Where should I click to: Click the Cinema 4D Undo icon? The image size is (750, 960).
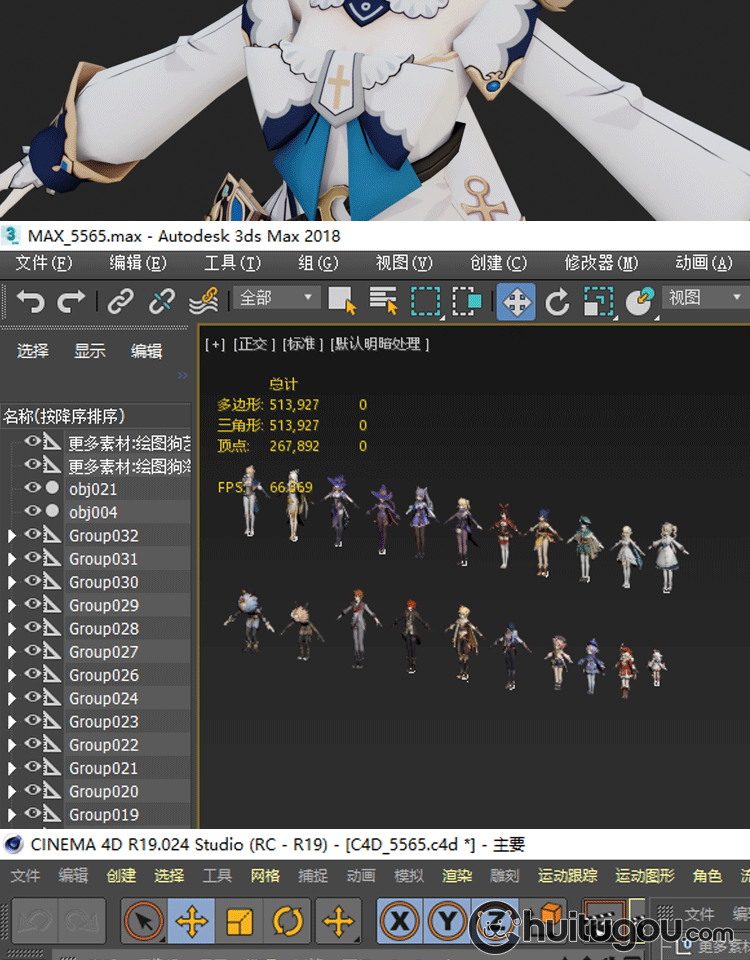(x=34, y=921)
